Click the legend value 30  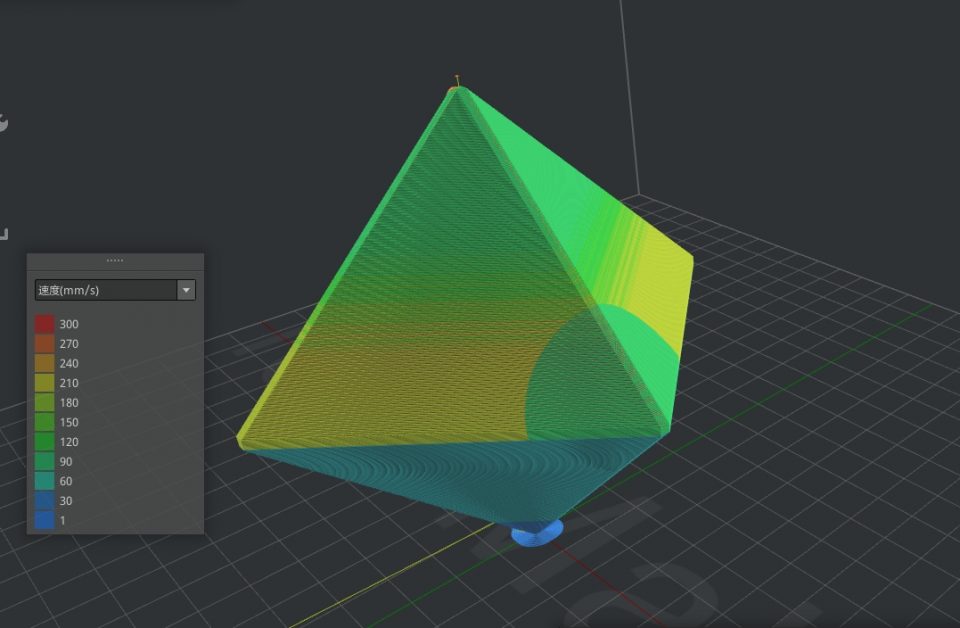tap(66, 501)
